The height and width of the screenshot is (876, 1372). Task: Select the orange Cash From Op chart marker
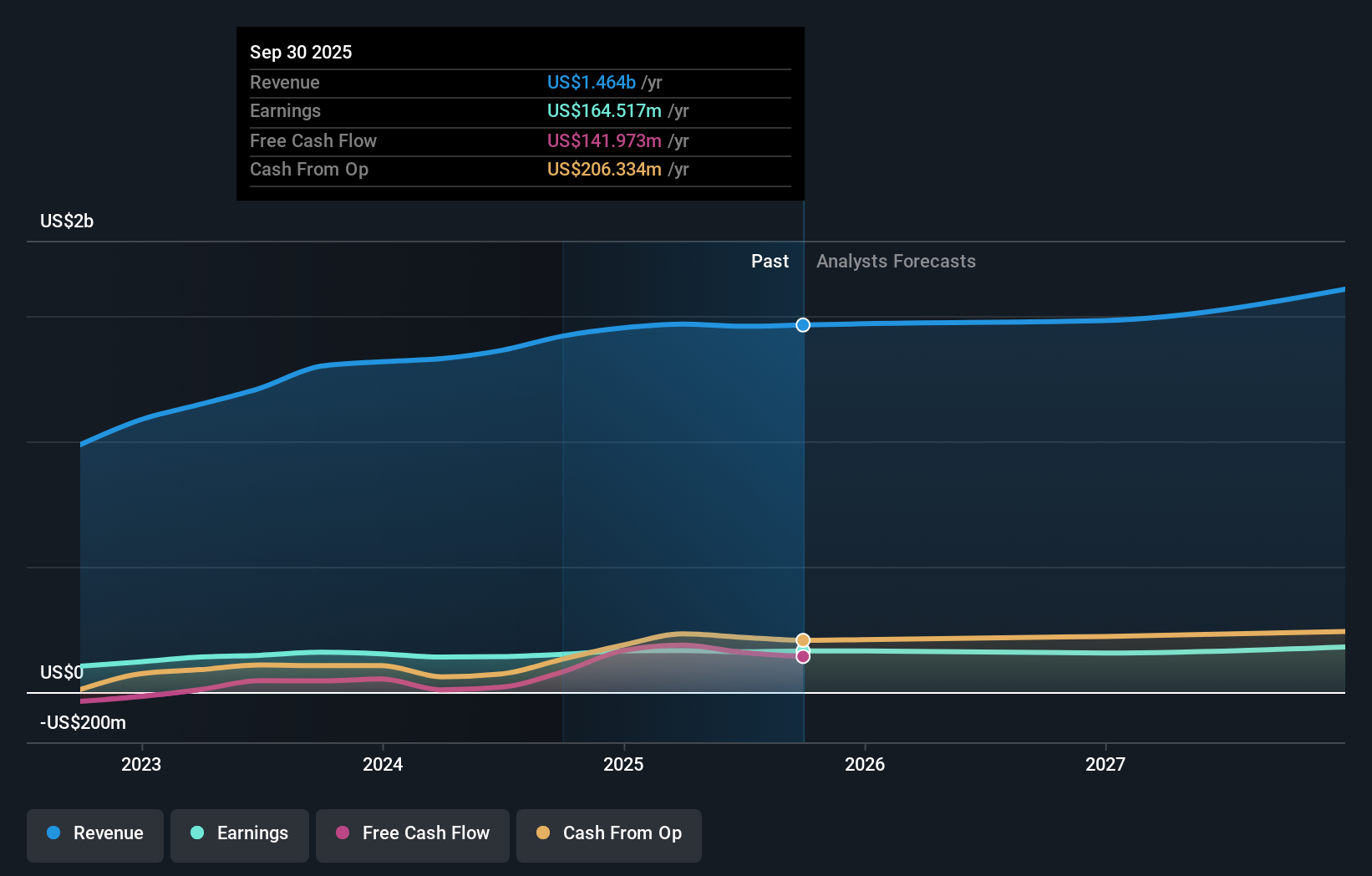803,639
